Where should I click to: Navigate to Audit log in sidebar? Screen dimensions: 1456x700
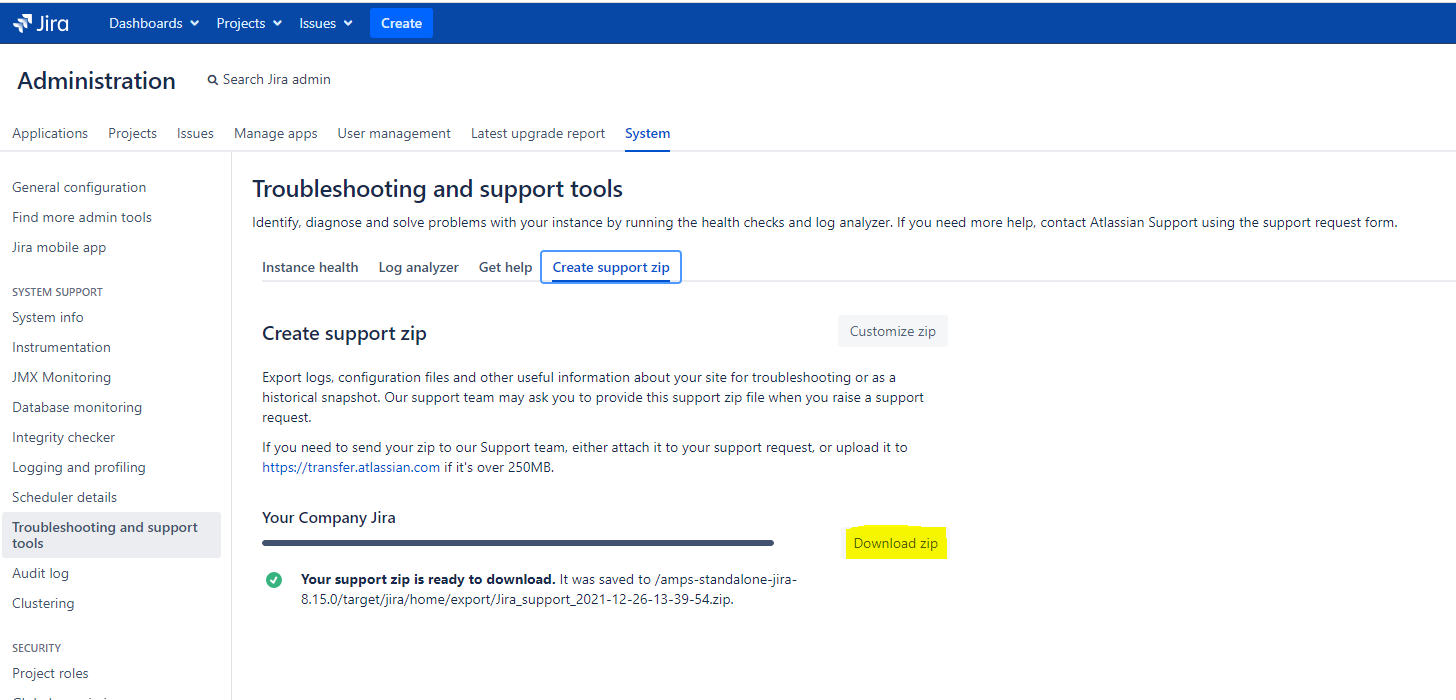click(x=40, y=573)
